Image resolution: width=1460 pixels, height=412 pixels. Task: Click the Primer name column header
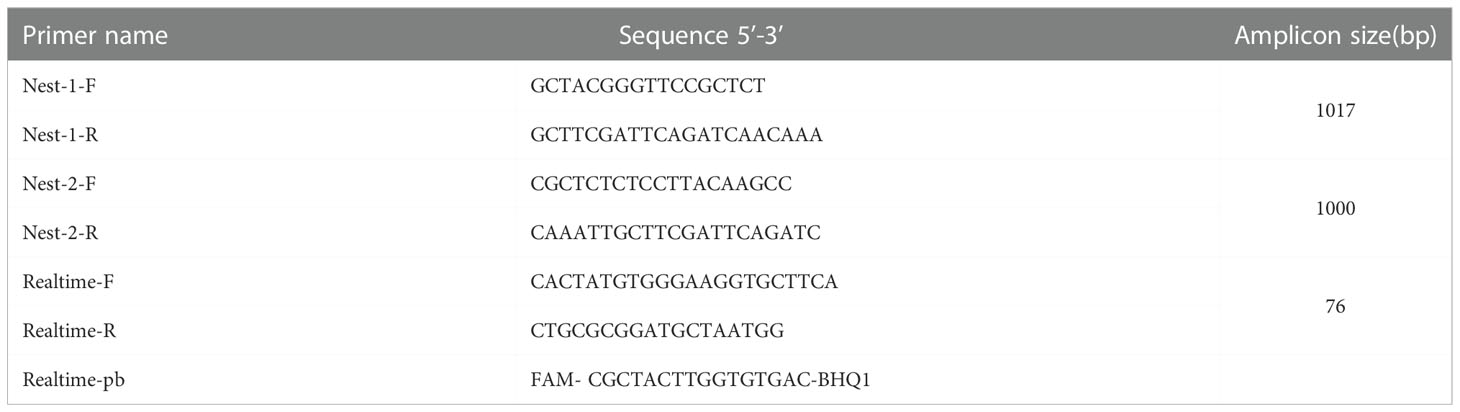tap(94, 36)
